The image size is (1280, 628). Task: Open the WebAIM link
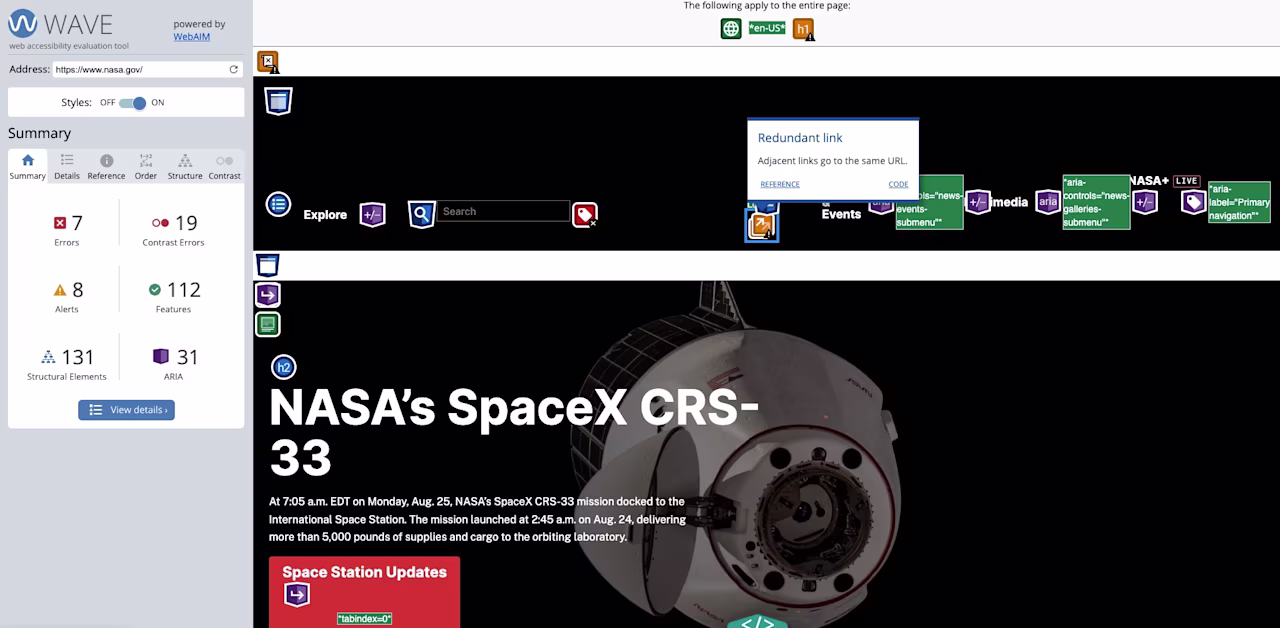(x=192, y=37)
